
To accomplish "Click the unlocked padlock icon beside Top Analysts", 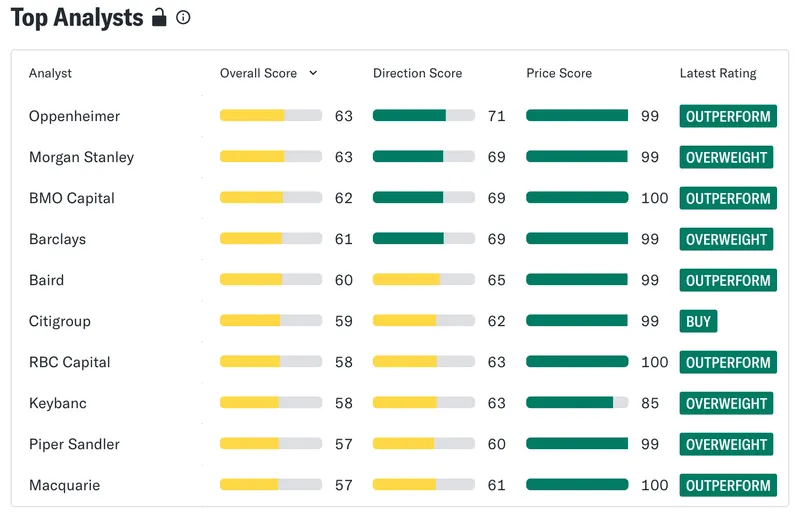I will click(x=159, y=17).
